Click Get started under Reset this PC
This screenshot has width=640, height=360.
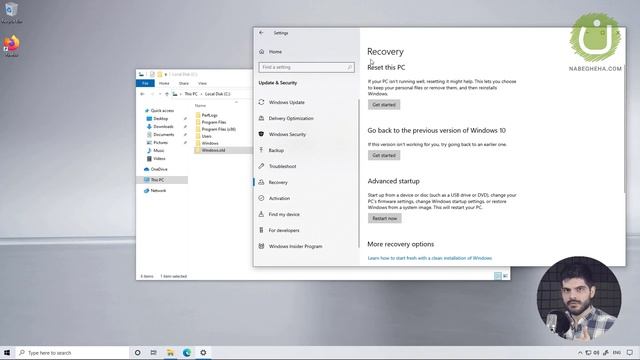tap(384, 105)
